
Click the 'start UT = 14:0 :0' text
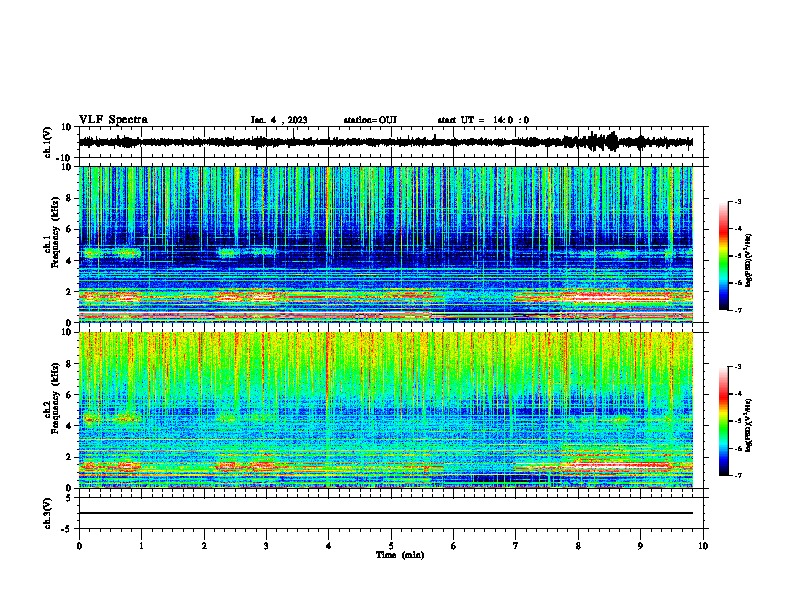483,120
